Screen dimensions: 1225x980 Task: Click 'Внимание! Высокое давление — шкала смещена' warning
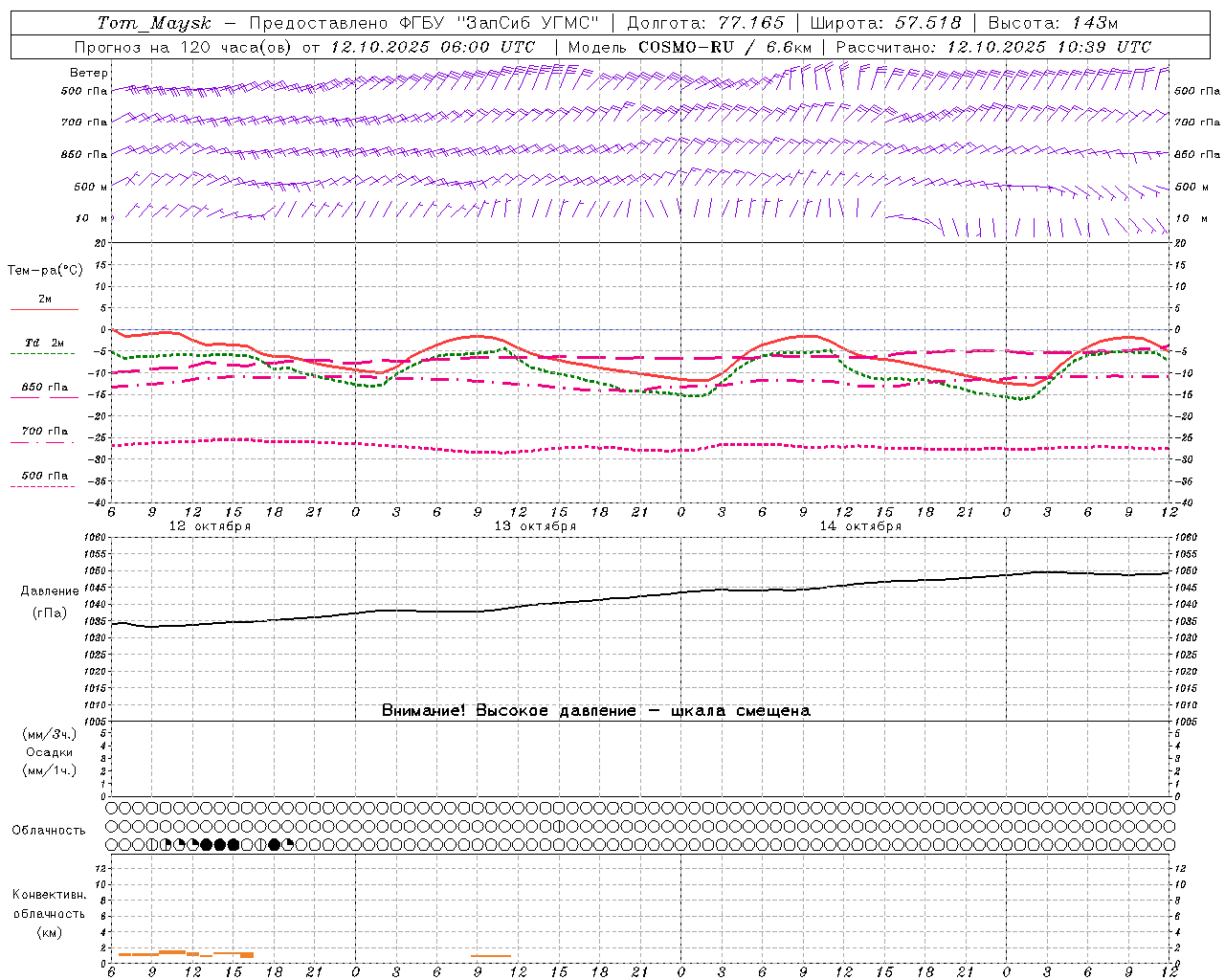click(x=596, y=711)
